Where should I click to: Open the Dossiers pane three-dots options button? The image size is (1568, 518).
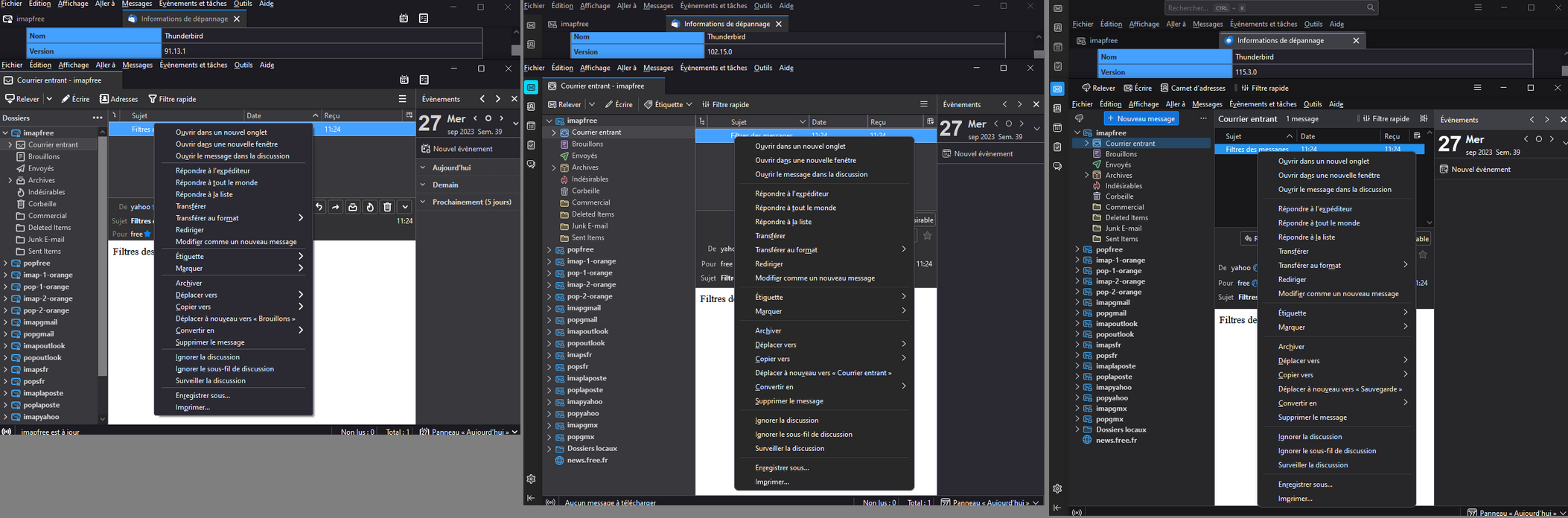point(98,118)
